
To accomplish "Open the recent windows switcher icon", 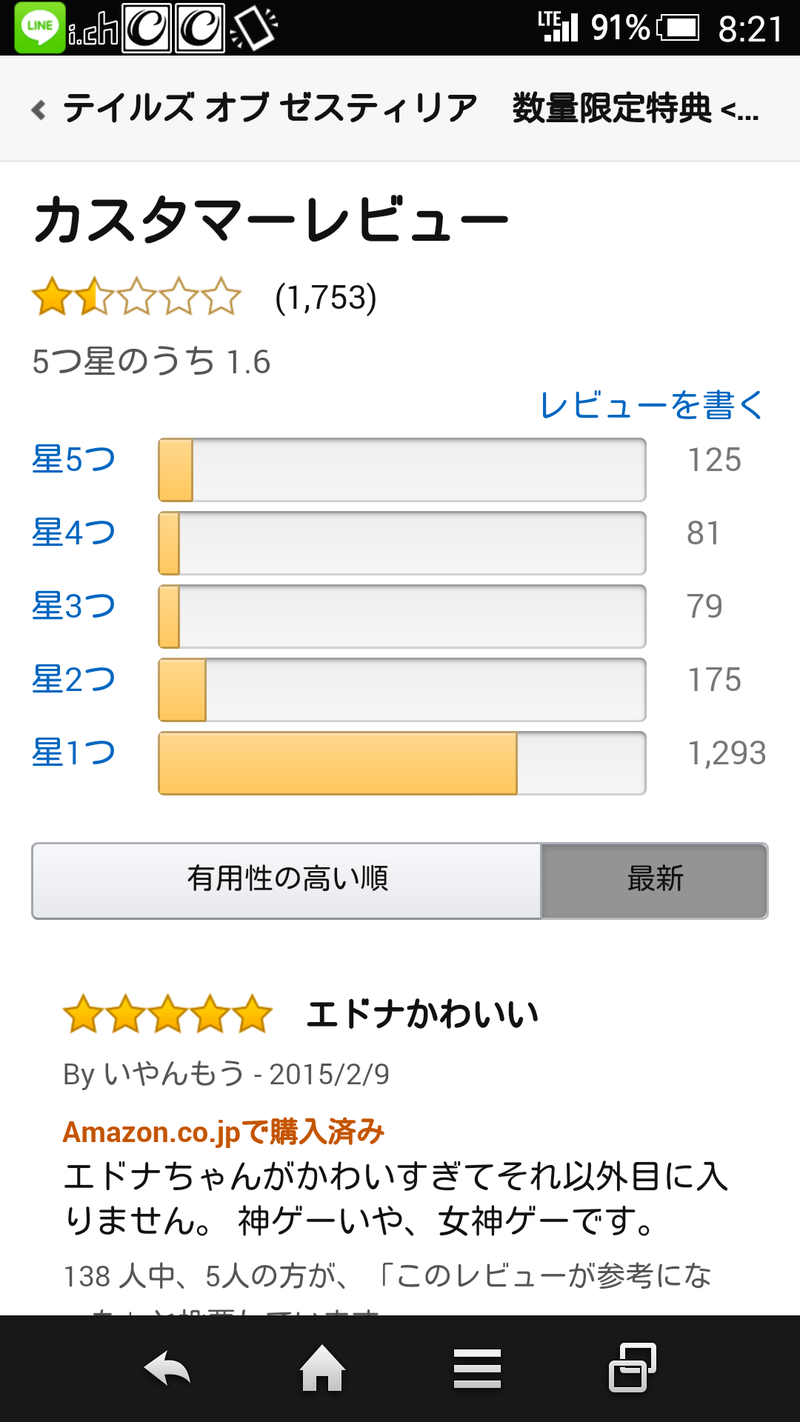I will click(632, 1368).
